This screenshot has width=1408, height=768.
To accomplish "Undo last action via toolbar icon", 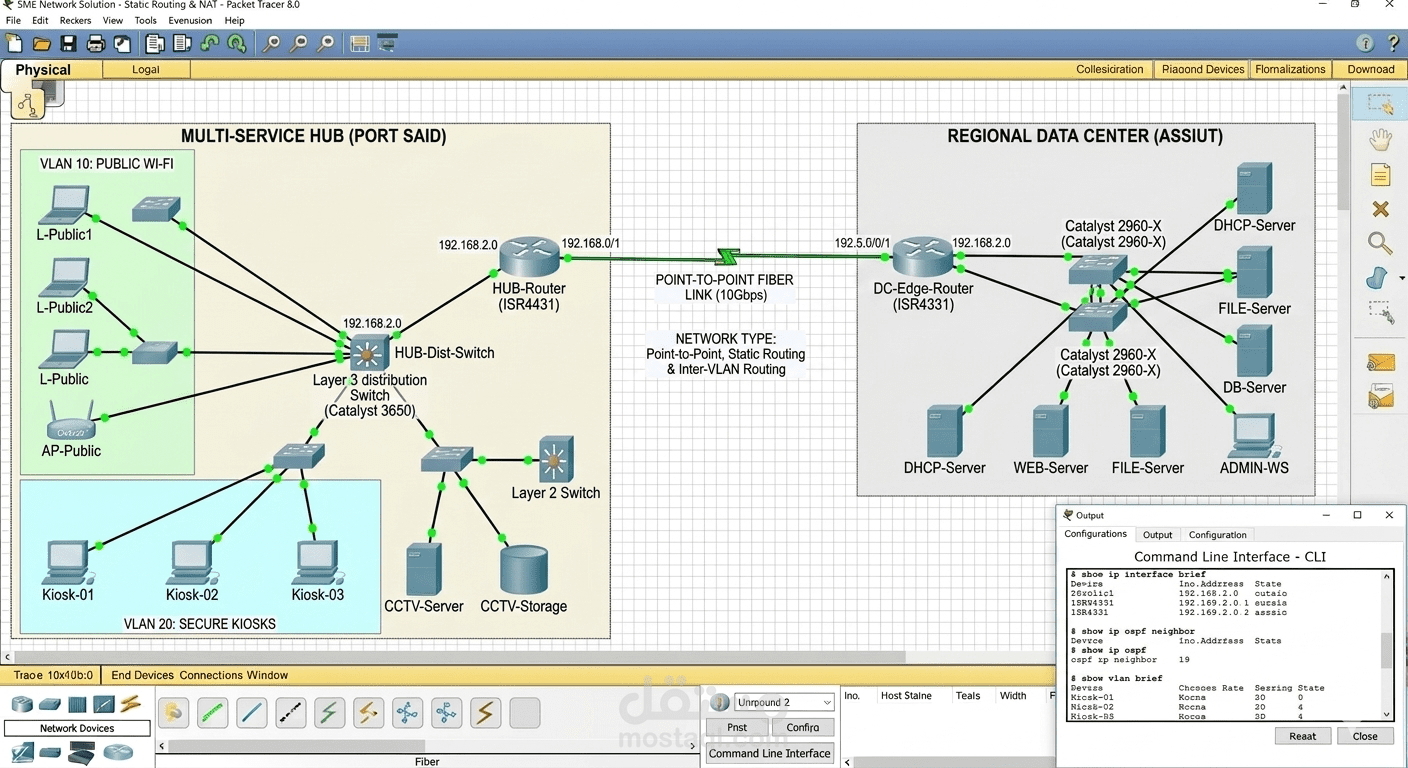I will click(208, 43).
